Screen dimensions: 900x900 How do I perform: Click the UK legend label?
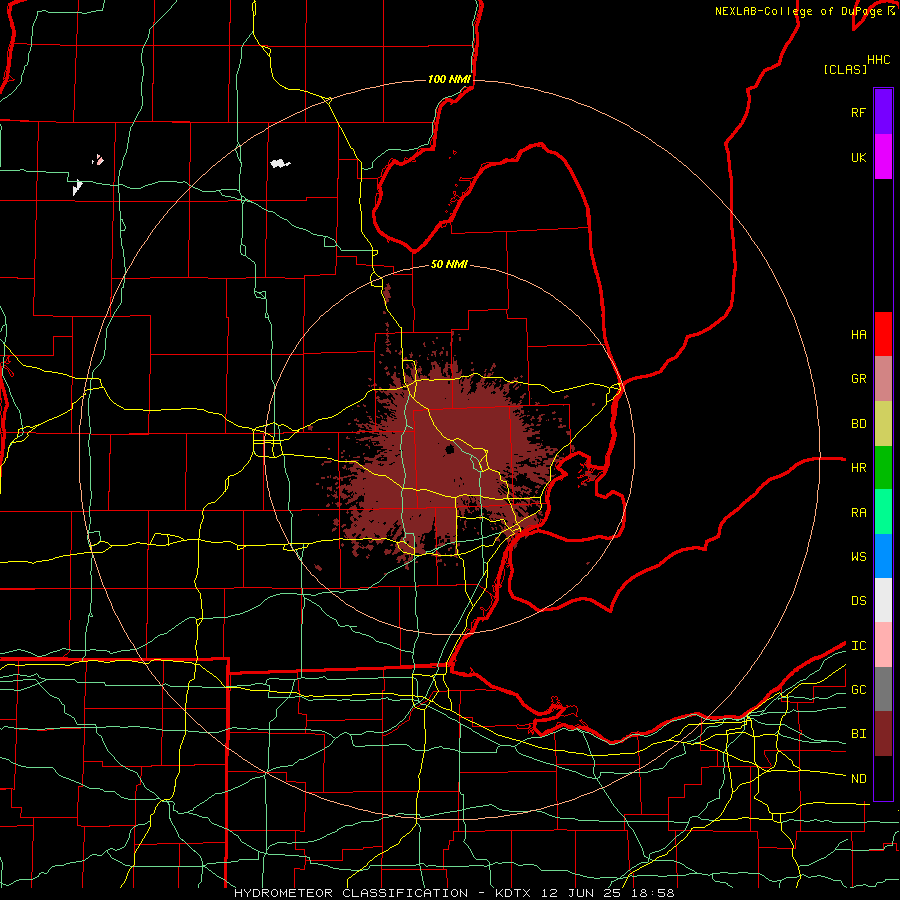click(858, 157)
